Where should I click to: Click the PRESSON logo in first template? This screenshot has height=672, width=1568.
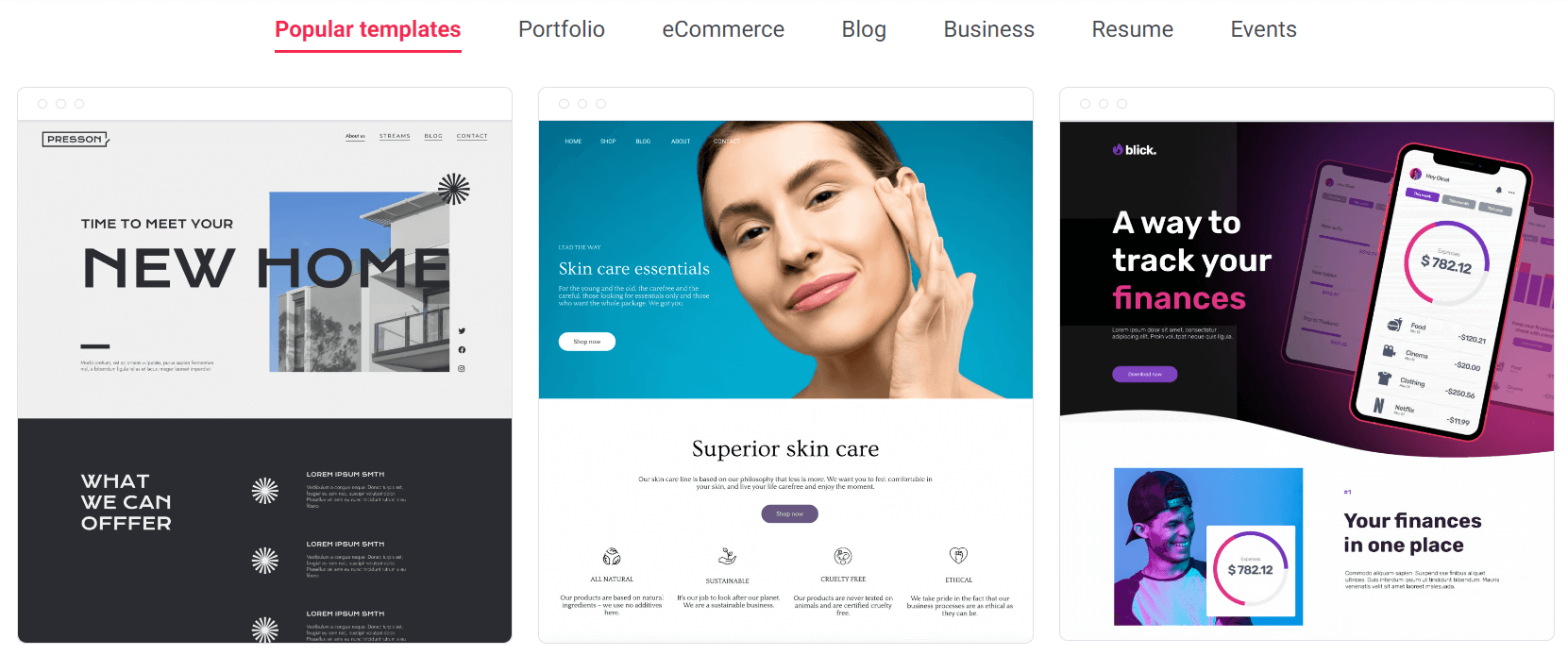click(76, 139)
